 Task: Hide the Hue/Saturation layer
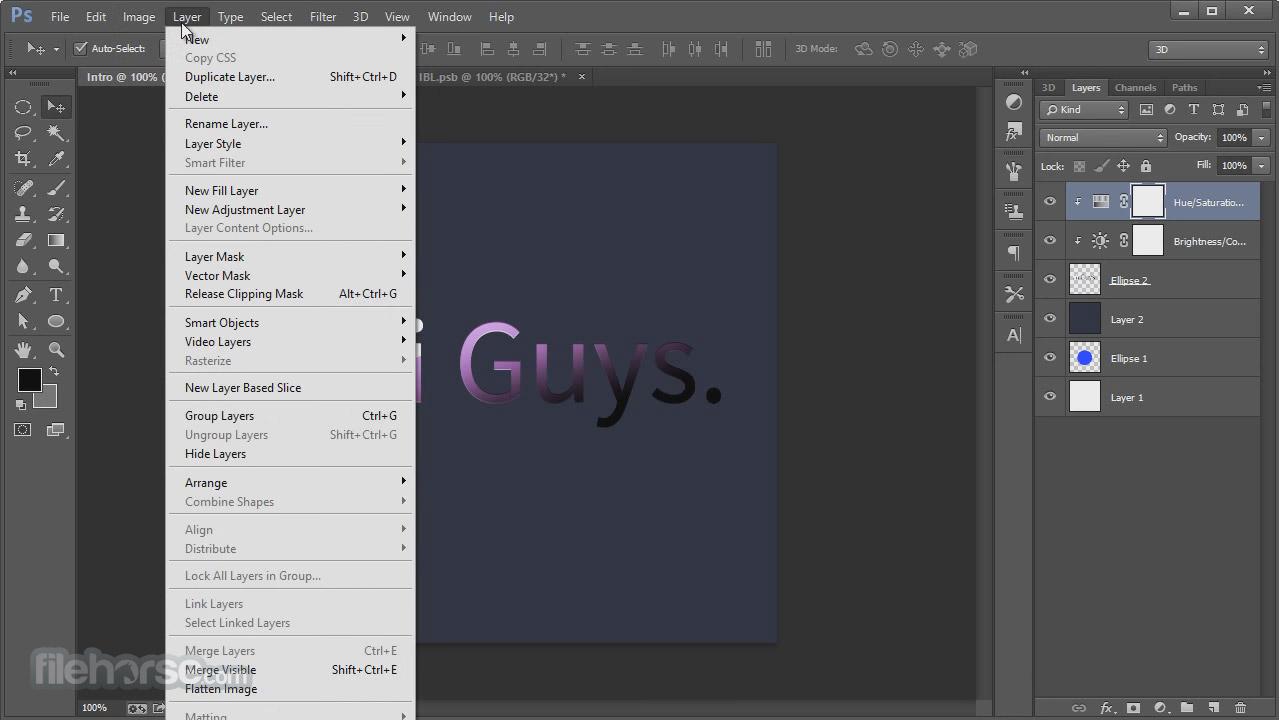click(x=1050, y=202)
